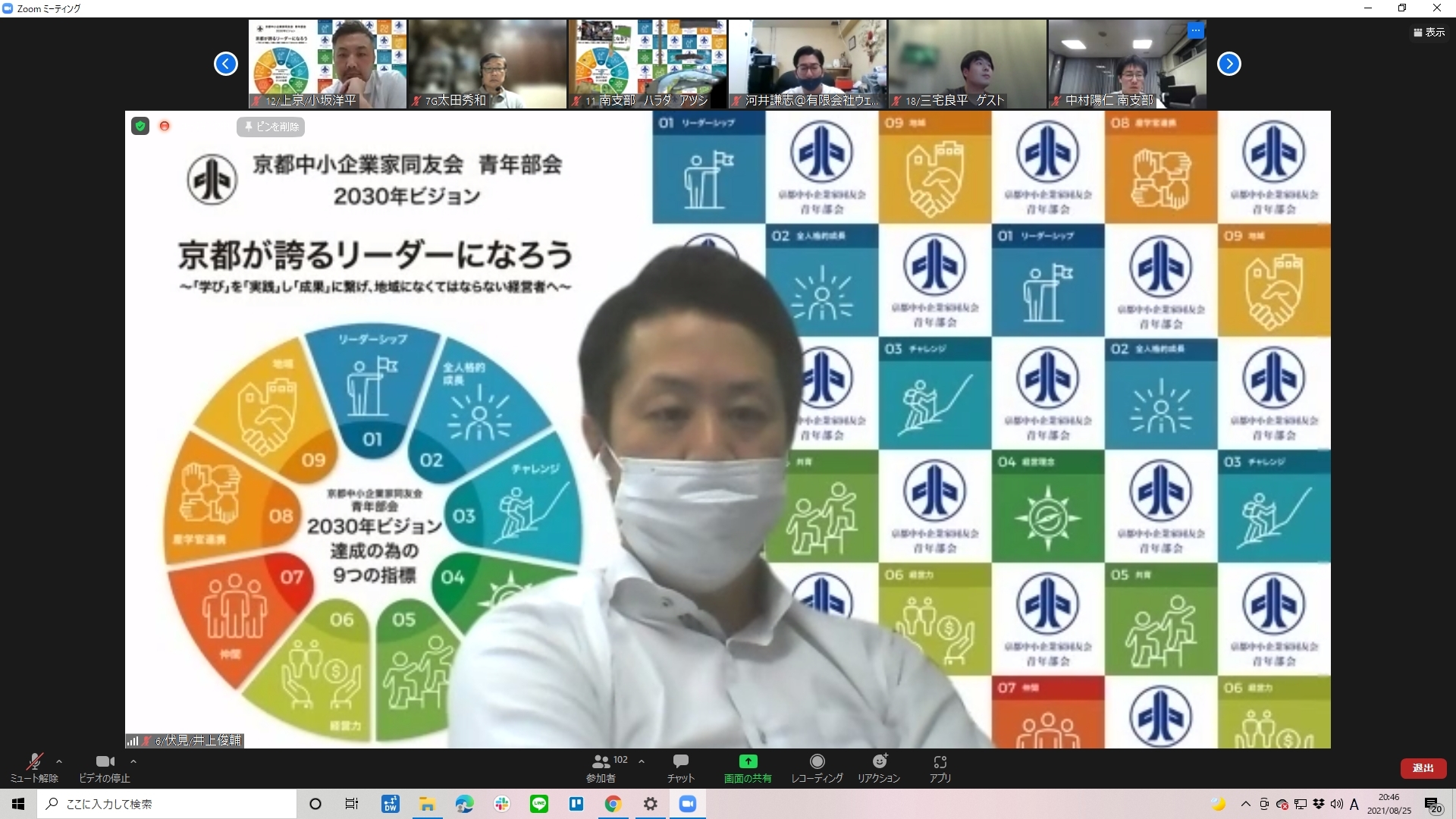Click the red recording indicator icon
The image size is (1456, 819).
[x=165, y=126]
